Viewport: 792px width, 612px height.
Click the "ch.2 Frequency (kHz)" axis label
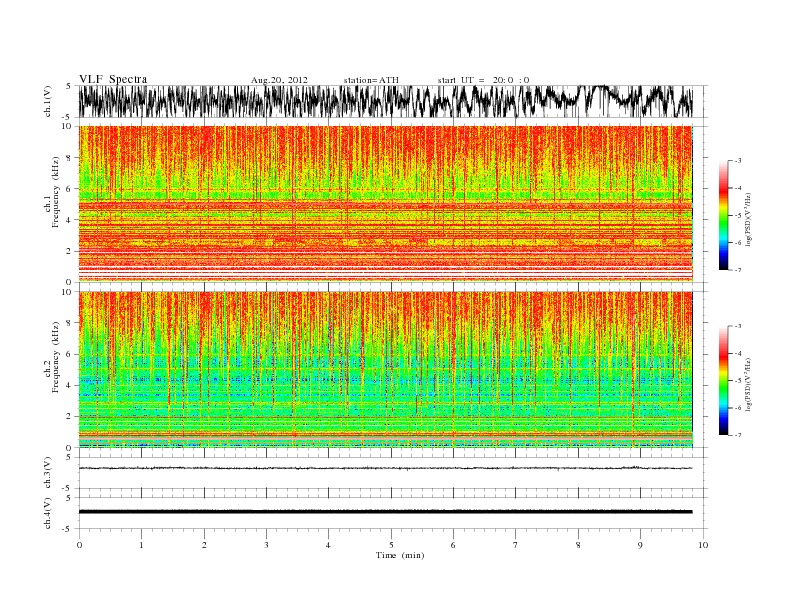coord(52,358)
